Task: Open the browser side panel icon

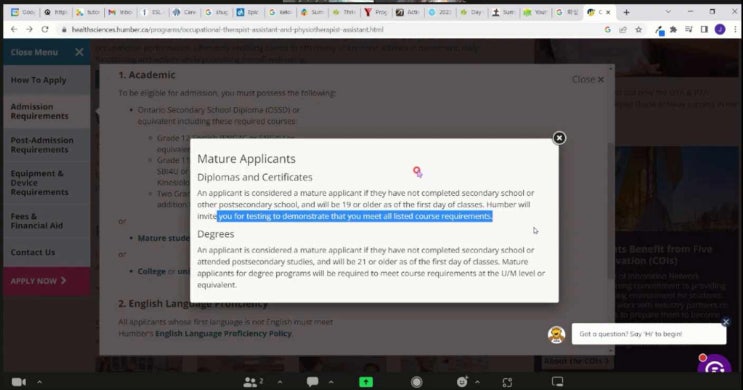Action: pos(704,29)
